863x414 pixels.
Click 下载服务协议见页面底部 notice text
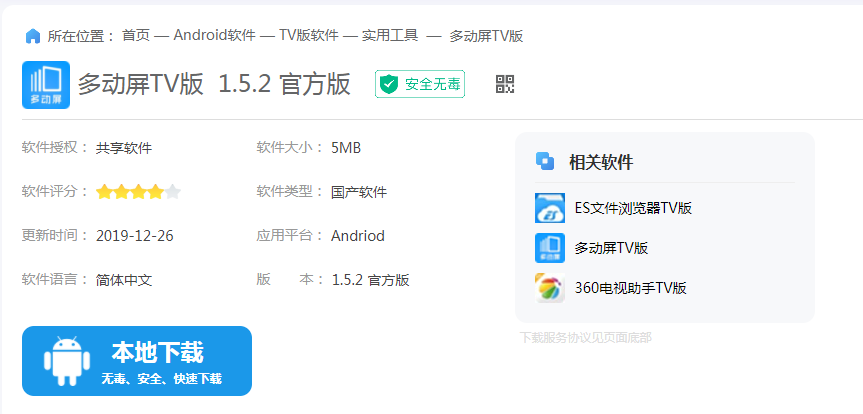[586, 337]
